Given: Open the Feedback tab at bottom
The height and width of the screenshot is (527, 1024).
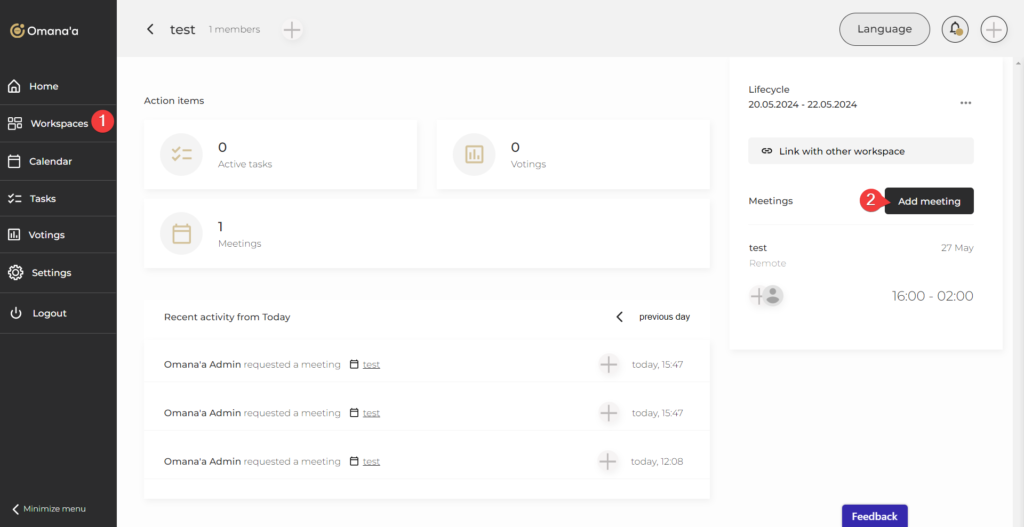Looking at the screenshot, I should pos(874,516).
